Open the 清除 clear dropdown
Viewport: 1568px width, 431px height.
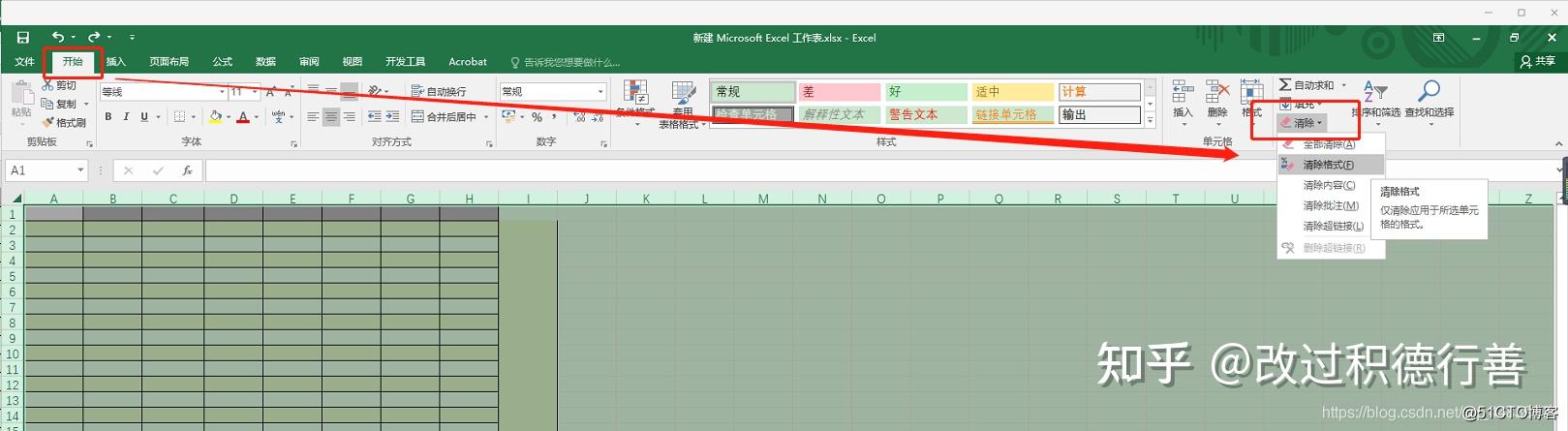(x=1302, y=123)
